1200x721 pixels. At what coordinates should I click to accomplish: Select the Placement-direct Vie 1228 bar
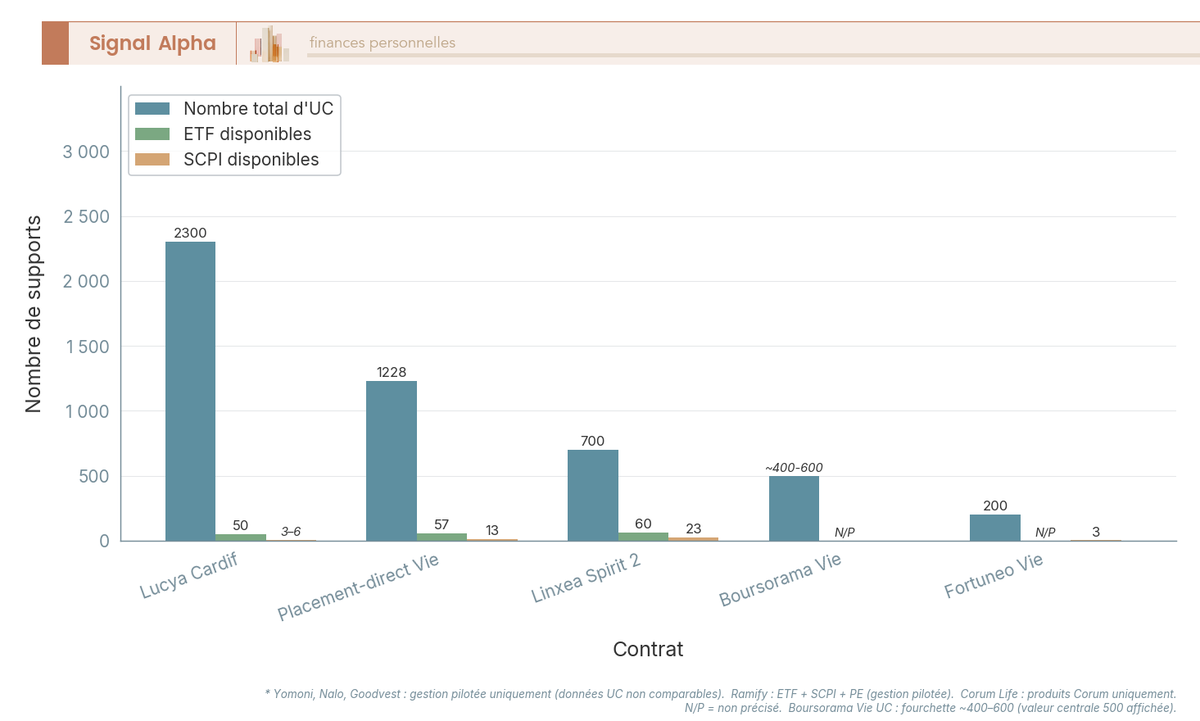pyautogui.click(x=391, y=460)
